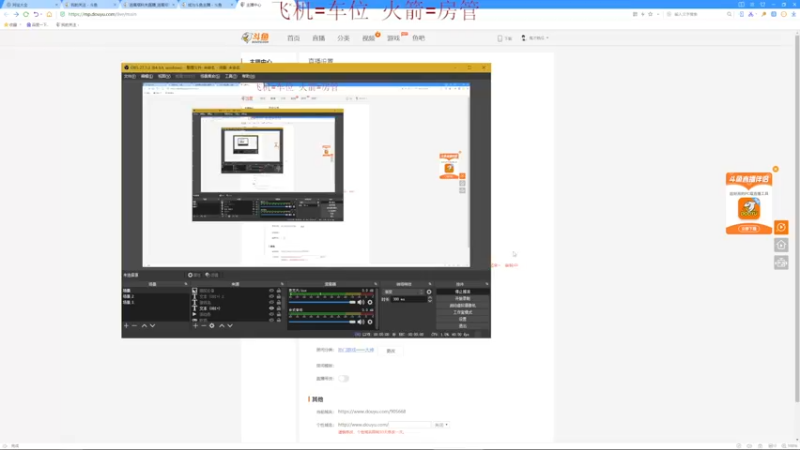Open the OBS 编辑 menu

147,77
